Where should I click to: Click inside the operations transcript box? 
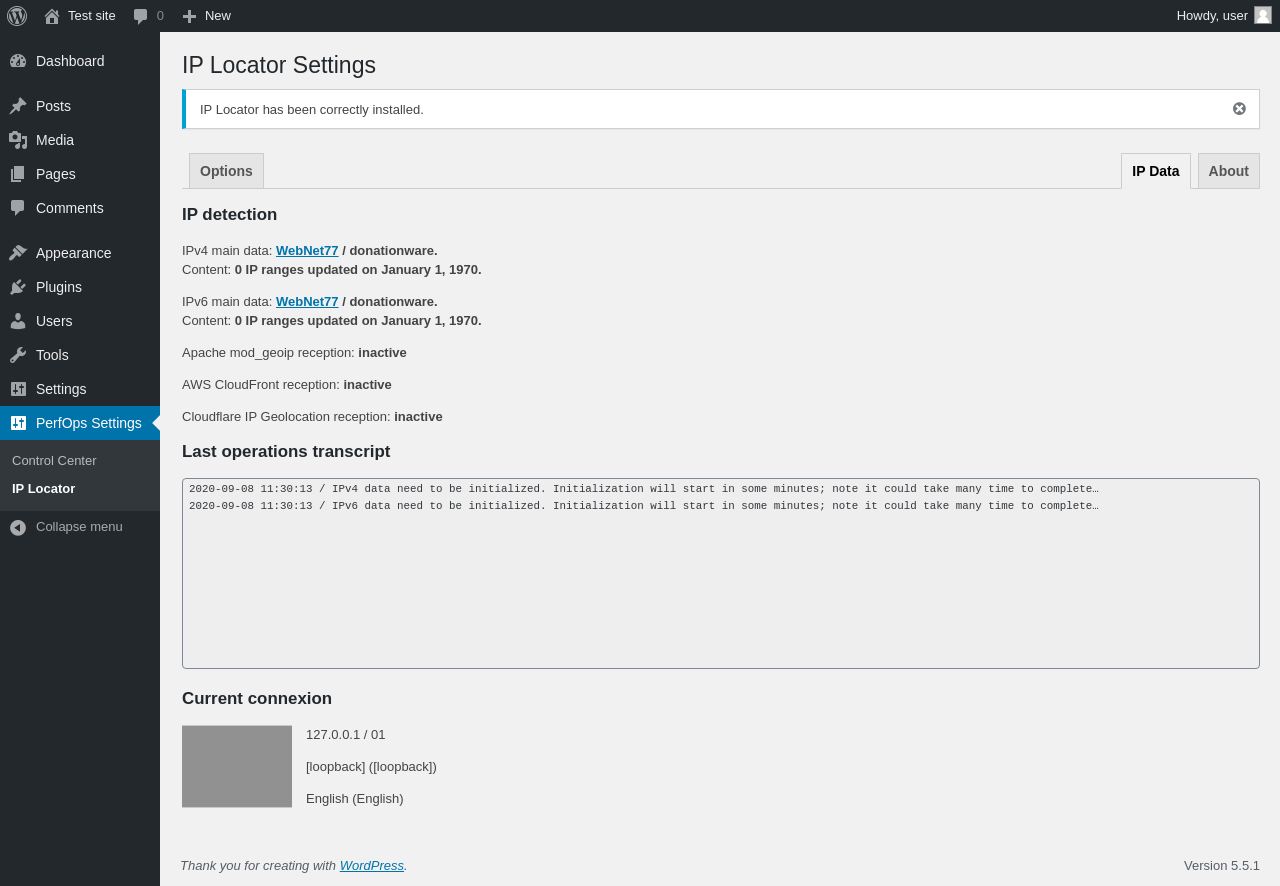tap(720, 590)
